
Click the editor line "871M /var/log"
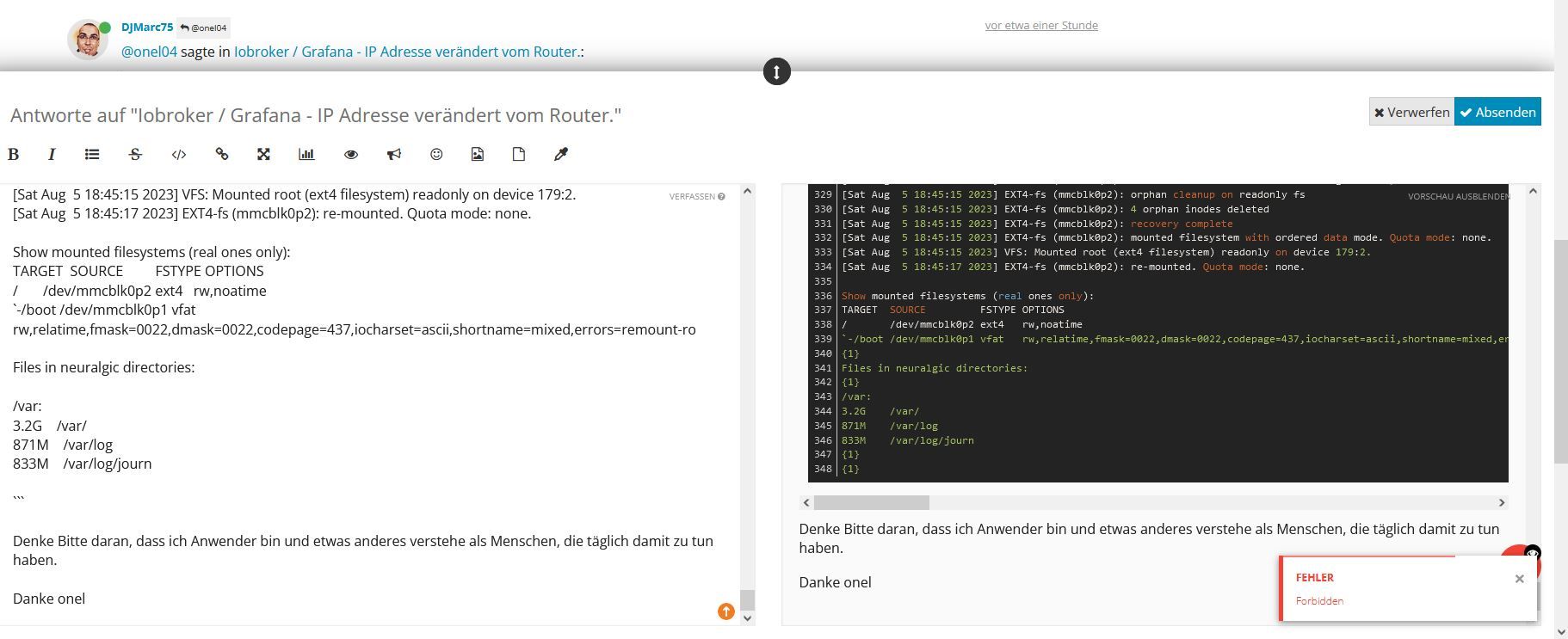click(63, 445)
